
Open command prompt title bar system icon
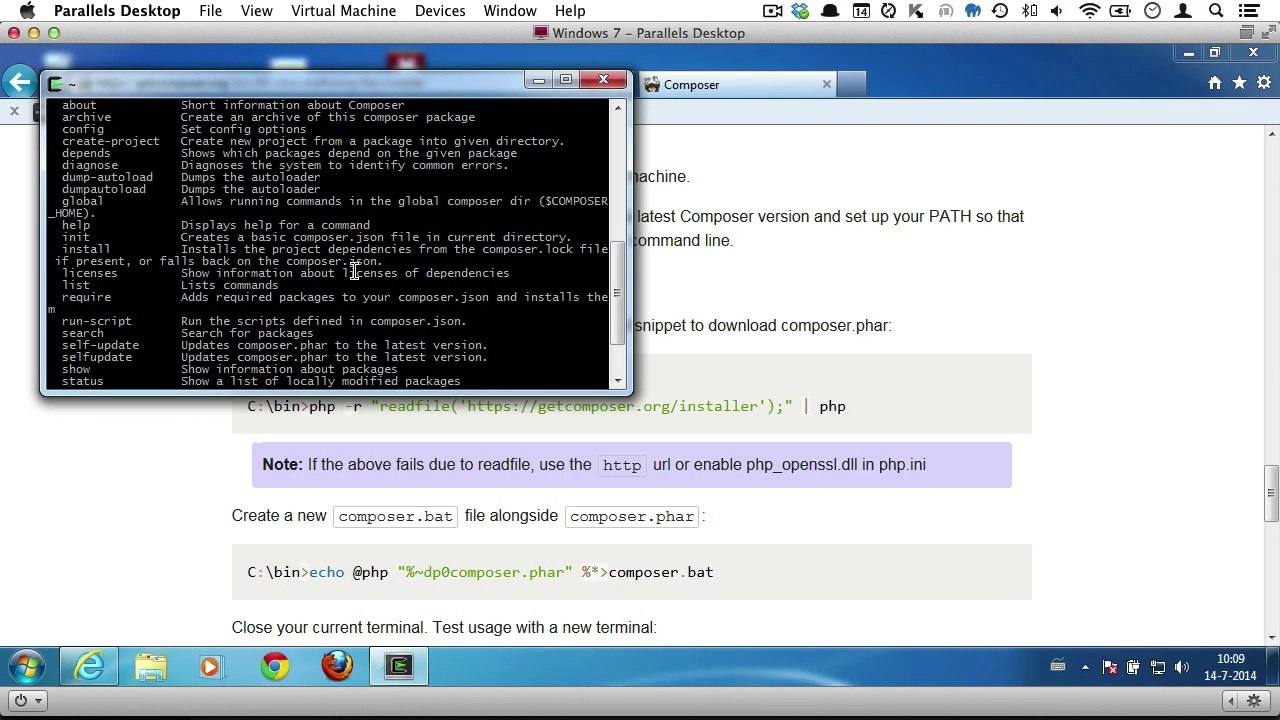click(x=55, y=83)
